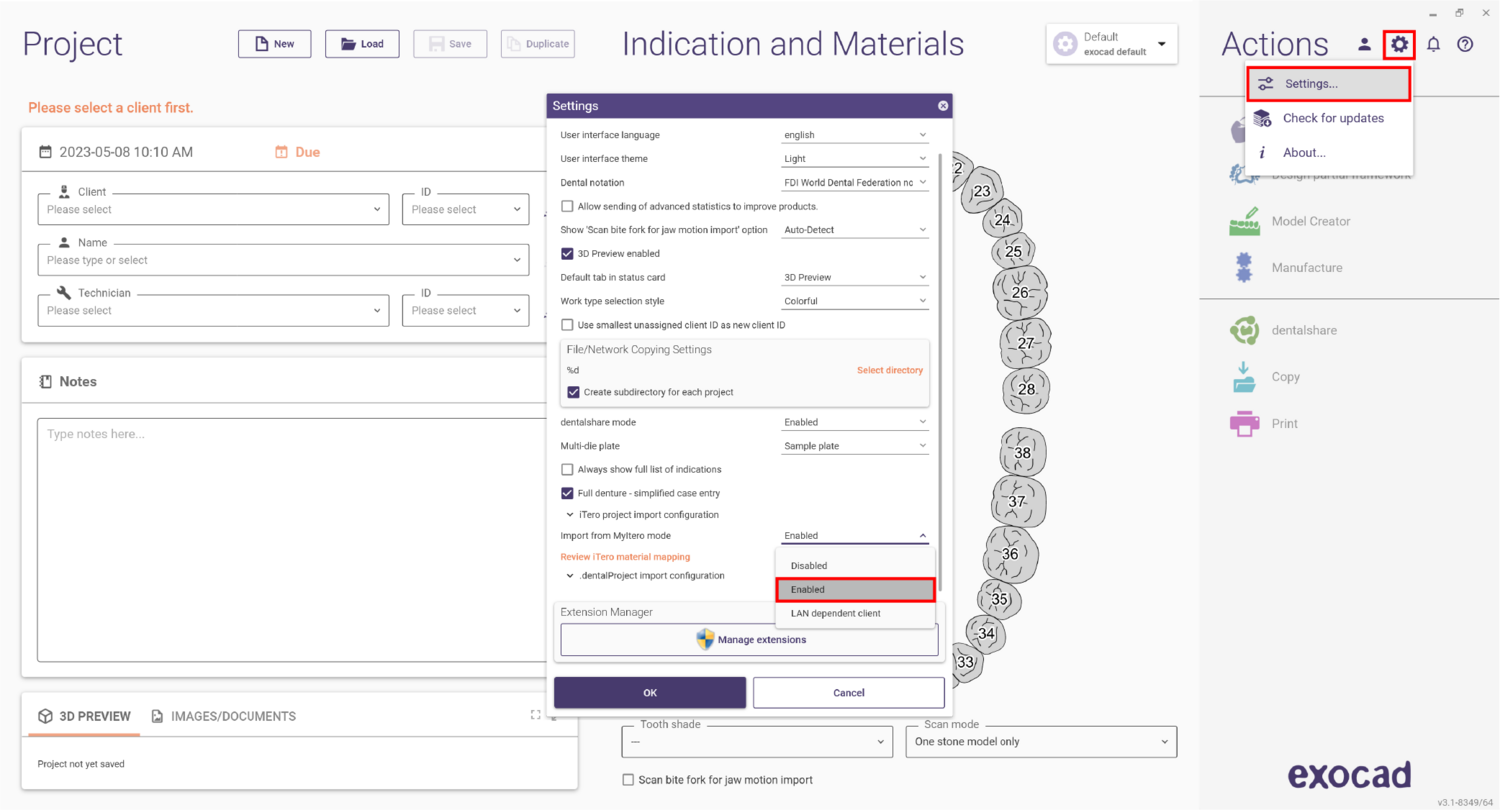Close the Settings dialog with X
The width and height of the screenshot is (1500, 810).
click(x=942, y=105)
